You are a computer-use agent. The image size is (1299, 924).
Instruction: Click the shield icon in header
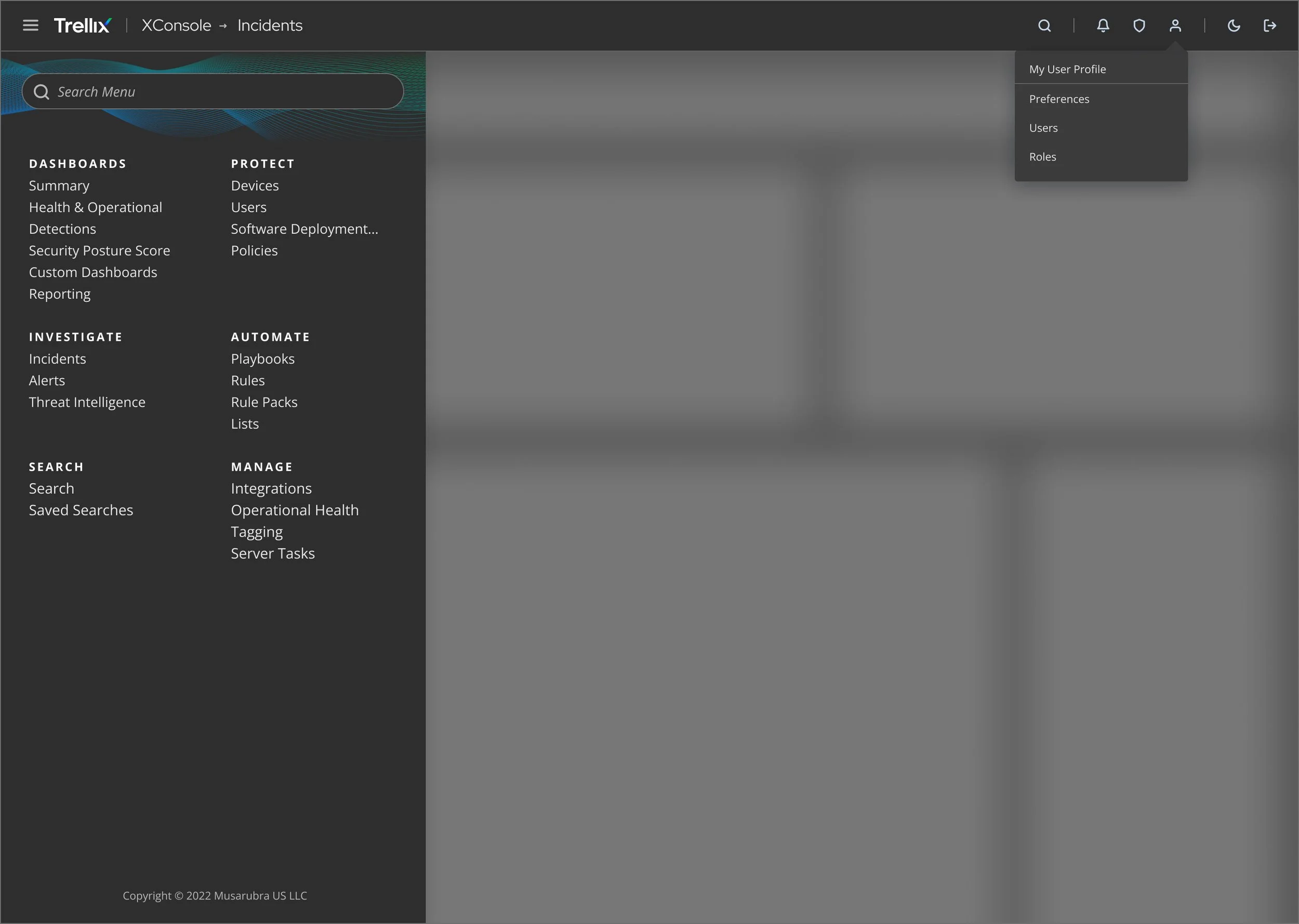pyautogui.click(x=1138, y=25)
